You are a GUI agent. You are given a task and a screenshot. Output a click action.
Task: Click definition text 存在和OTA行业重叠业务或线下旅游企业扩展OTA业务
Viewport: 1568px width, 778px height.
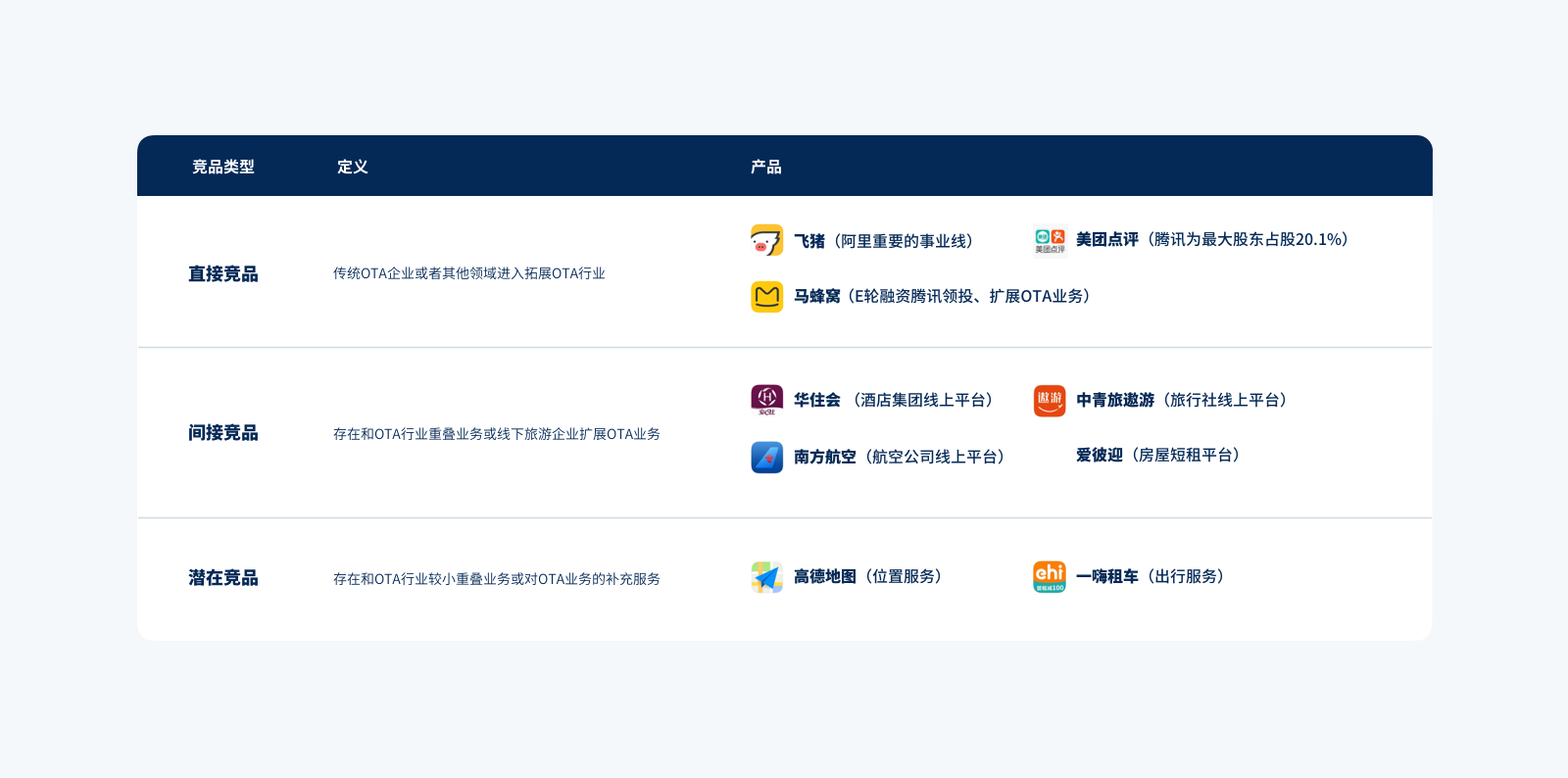[497, 434]
